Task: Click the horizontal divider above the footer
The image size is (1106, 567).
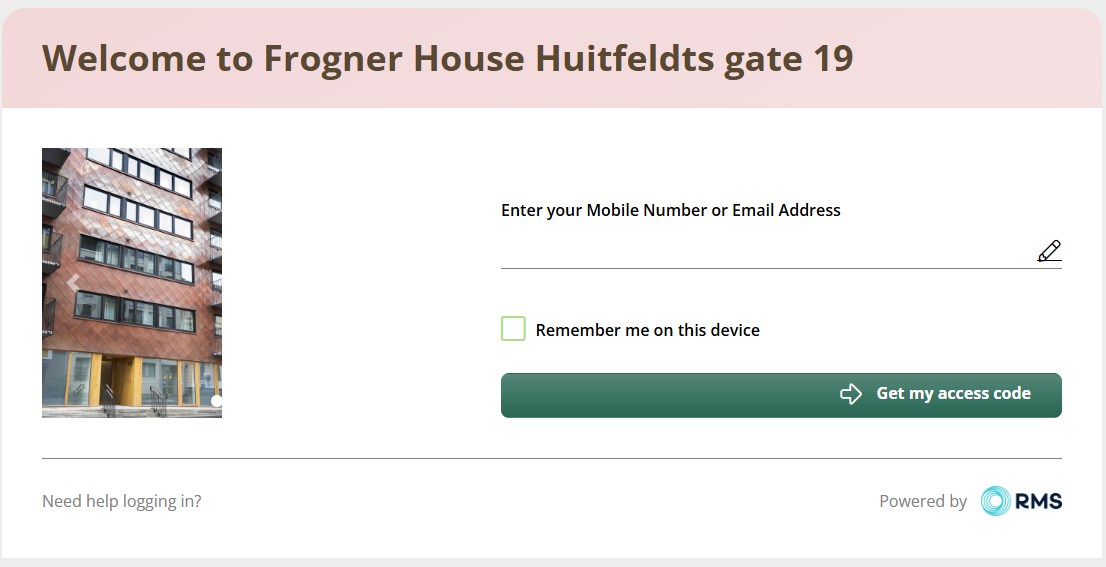Action: point(552,458)
